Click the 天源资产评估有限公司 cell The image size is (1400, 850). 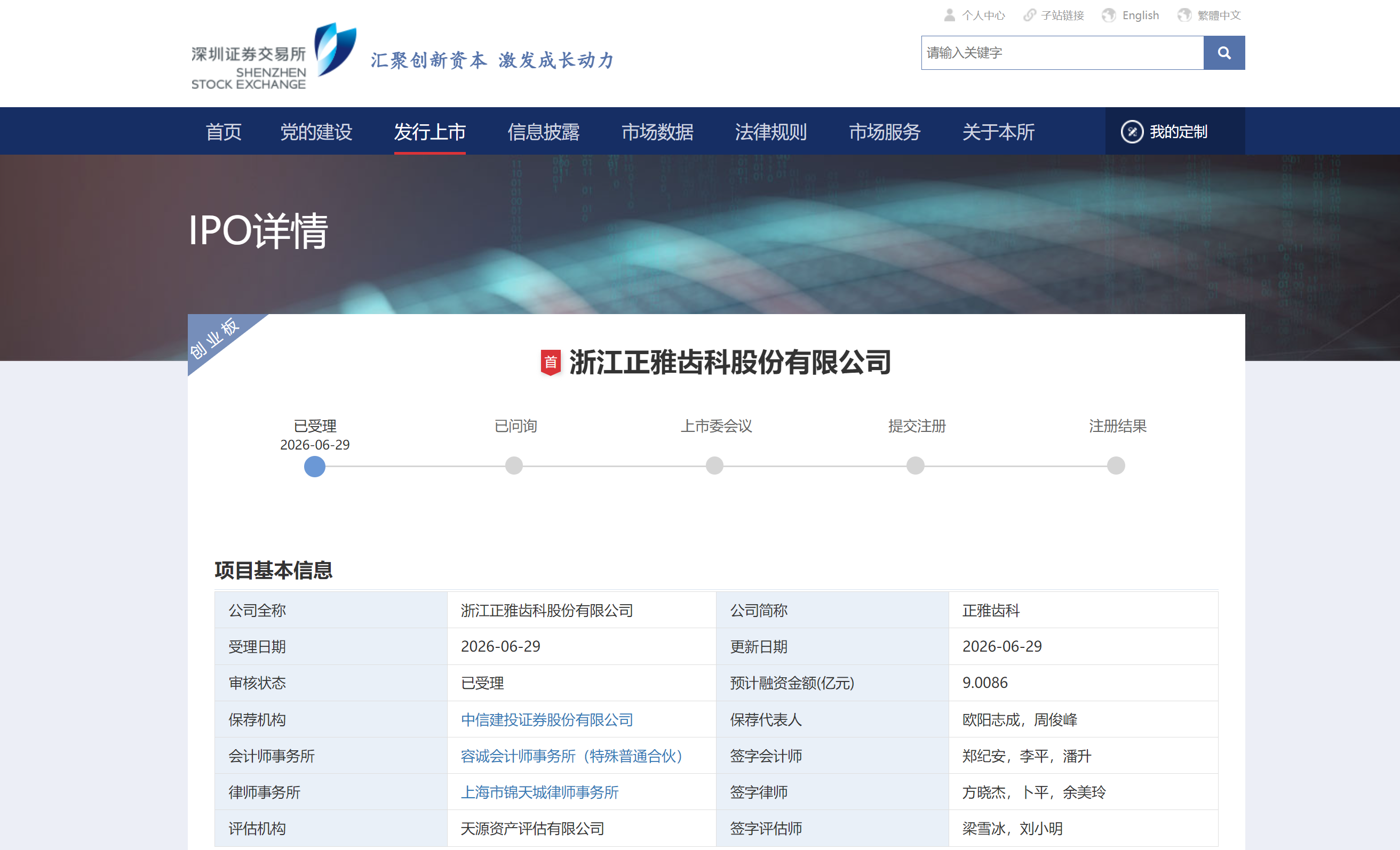click(581, 829)
